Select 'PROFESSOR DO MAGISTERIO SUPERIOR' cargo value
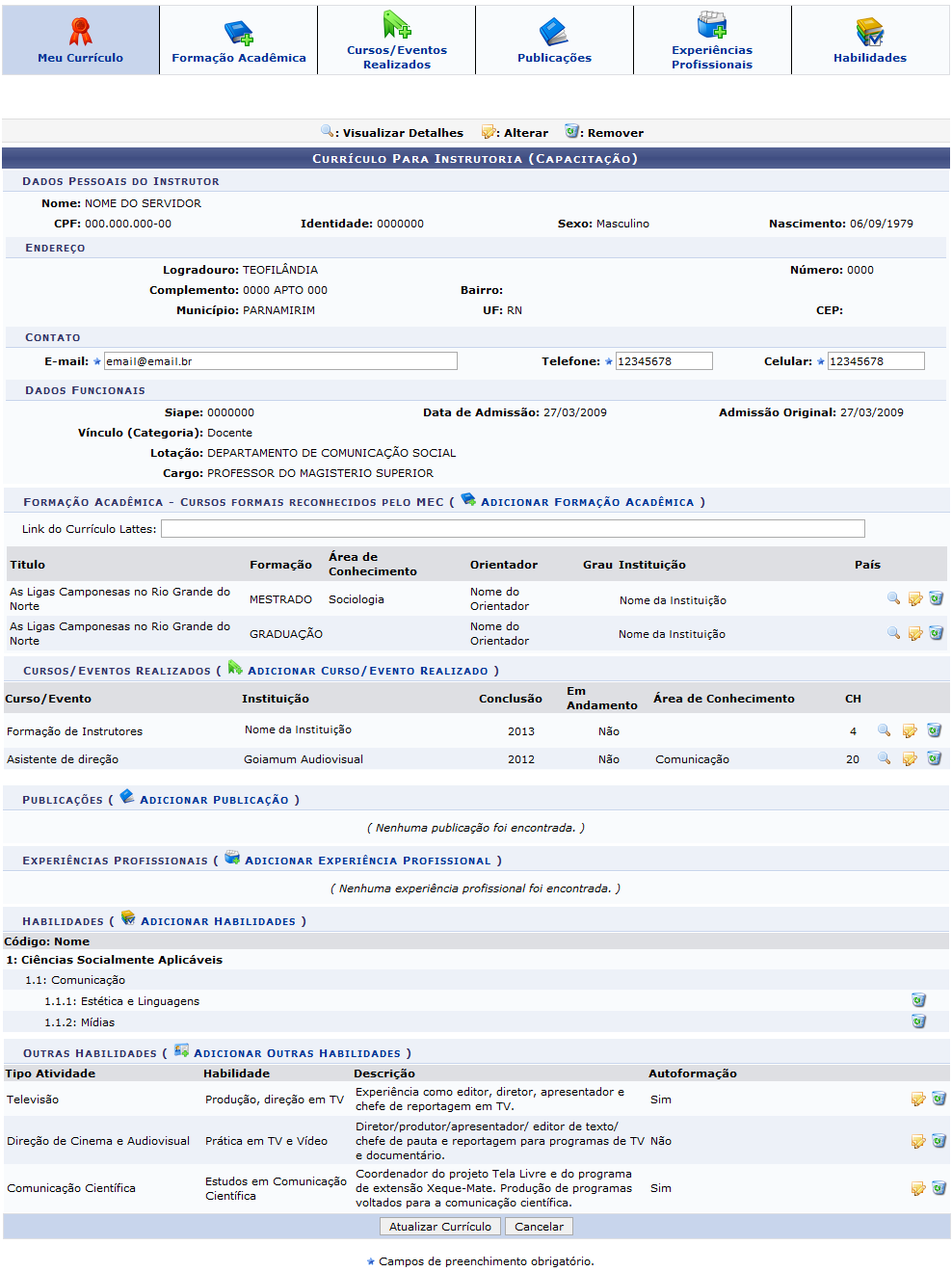The width and height of the screenshot is (952, 1272). click(x=320, y=473)
